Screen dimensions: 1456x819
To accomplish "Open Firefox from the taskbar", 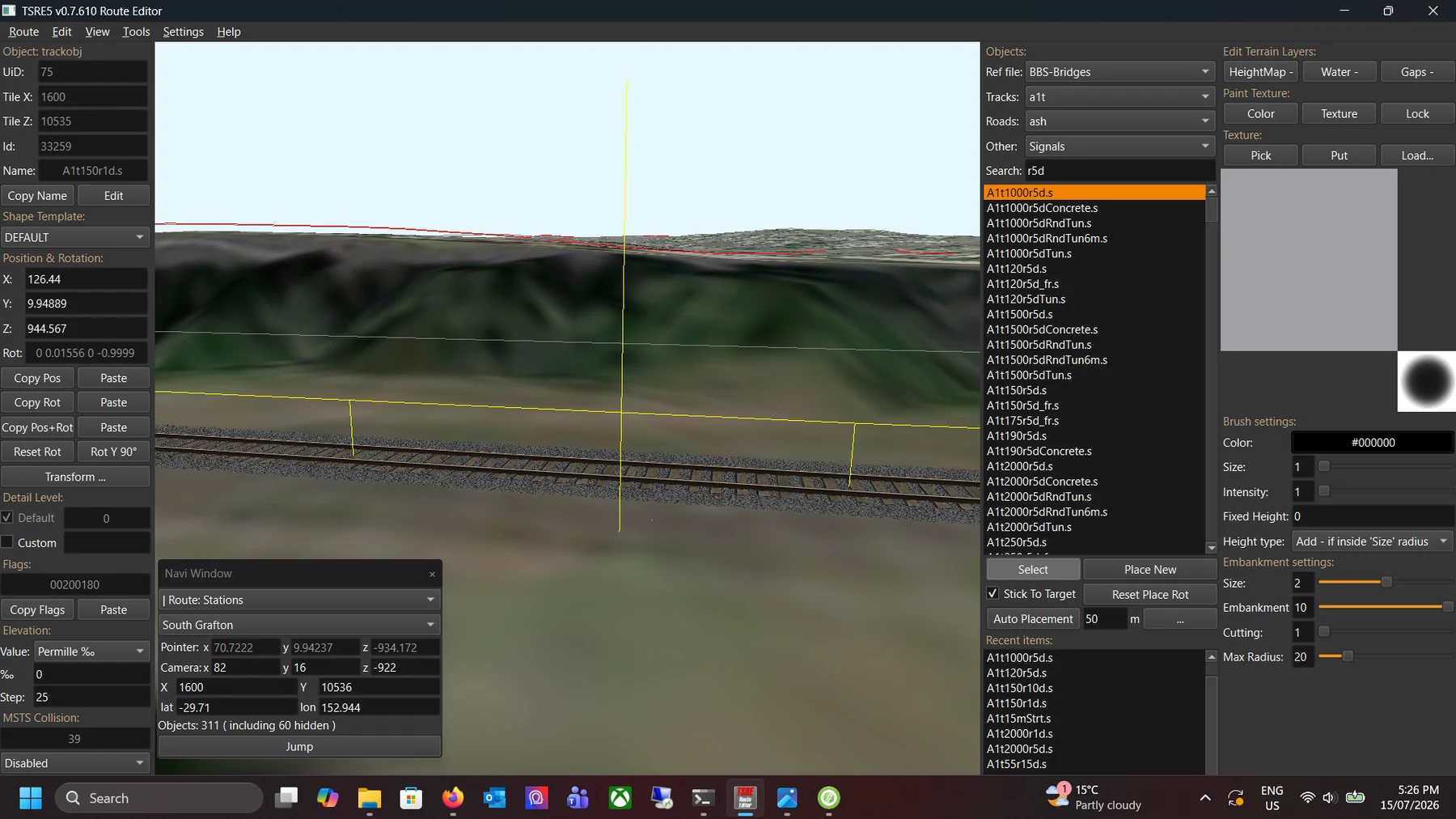I will 453,798.
